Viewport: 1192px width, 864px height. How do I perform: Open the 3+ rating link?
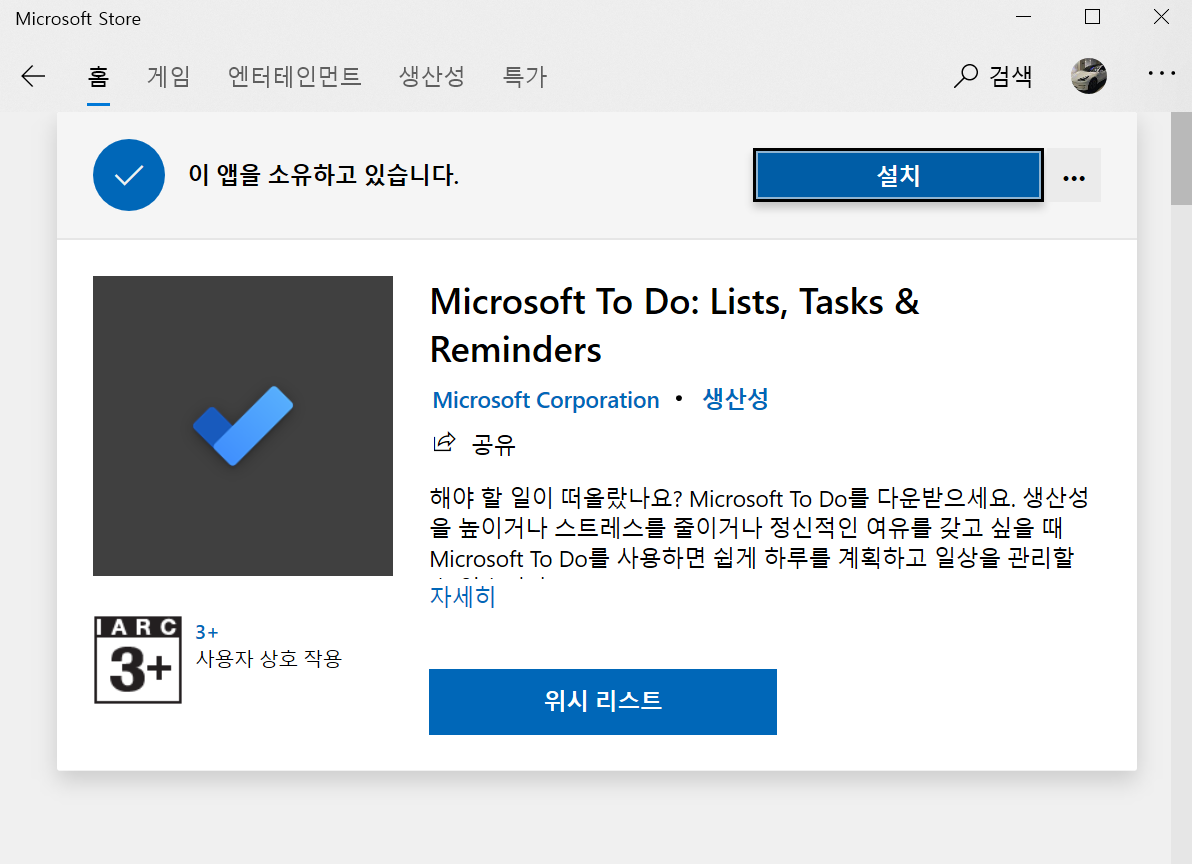[207, 632]
